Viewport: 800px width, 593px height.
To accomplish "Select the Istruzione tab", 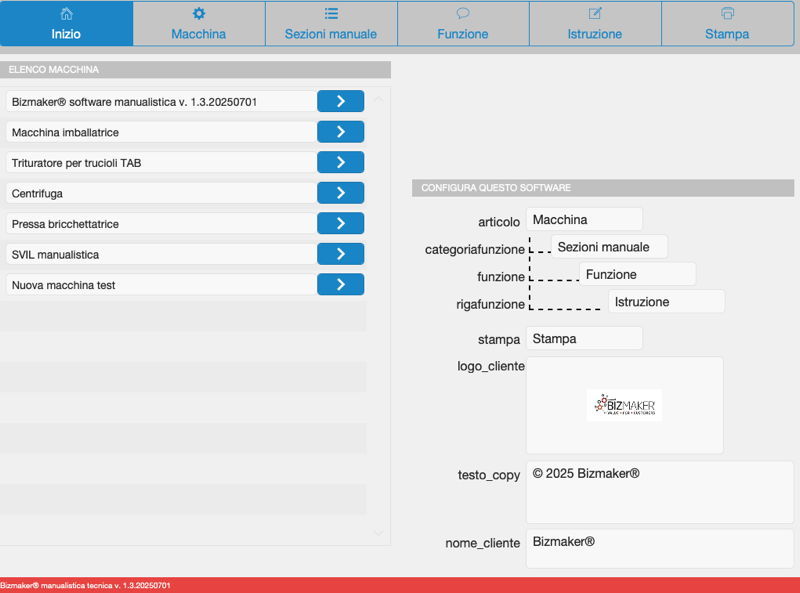I will pos(595,23).
